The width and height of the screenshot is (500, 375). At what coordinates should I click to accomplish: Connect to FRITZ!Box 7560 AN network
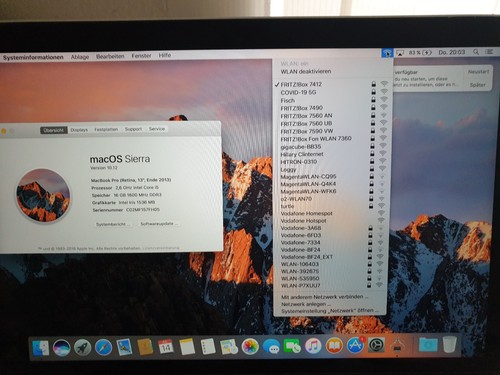click(x=332, y=116)
